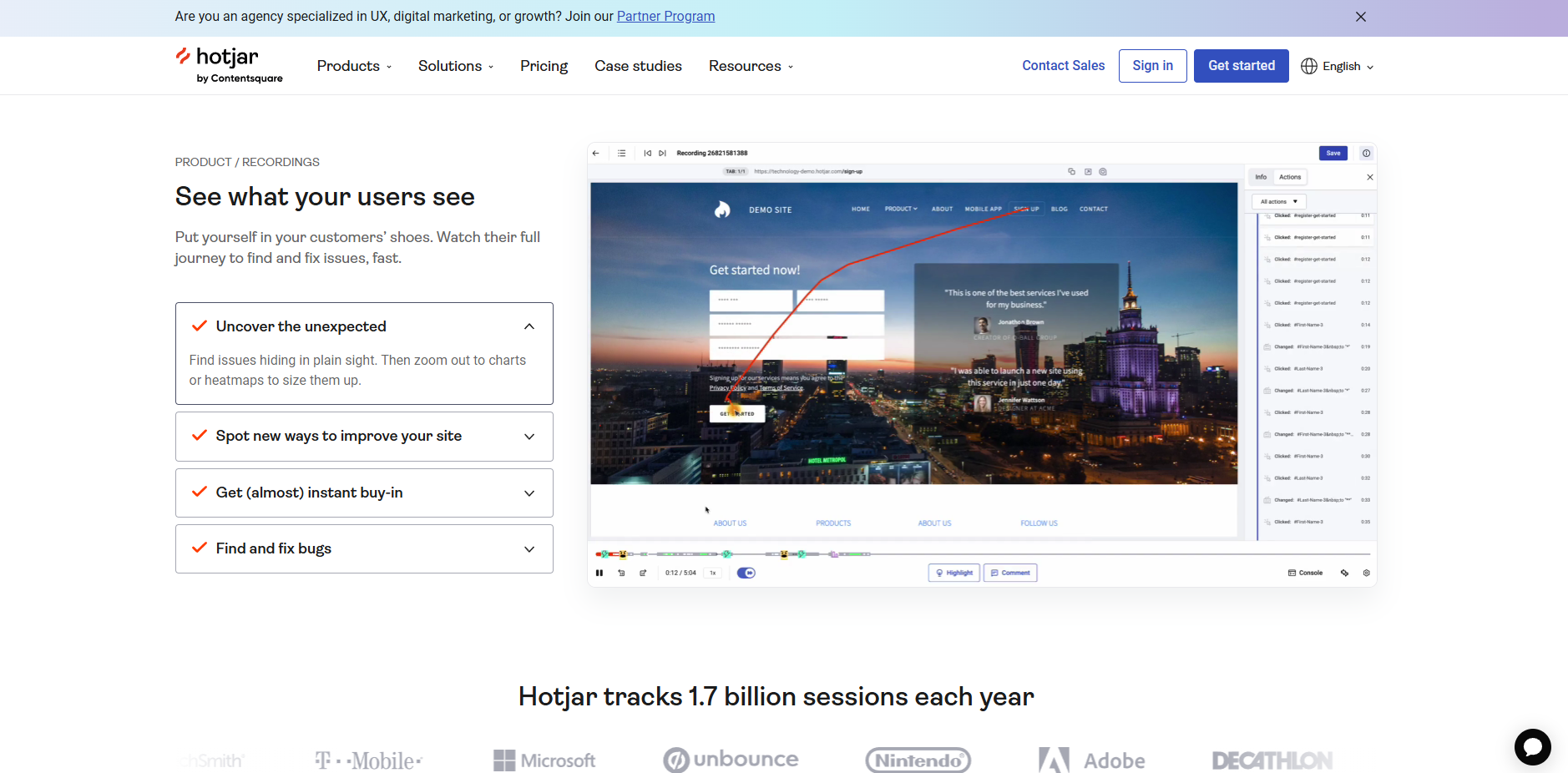Open the Console panel
Screen dimensions: 1568x773
click(1306, 573)
